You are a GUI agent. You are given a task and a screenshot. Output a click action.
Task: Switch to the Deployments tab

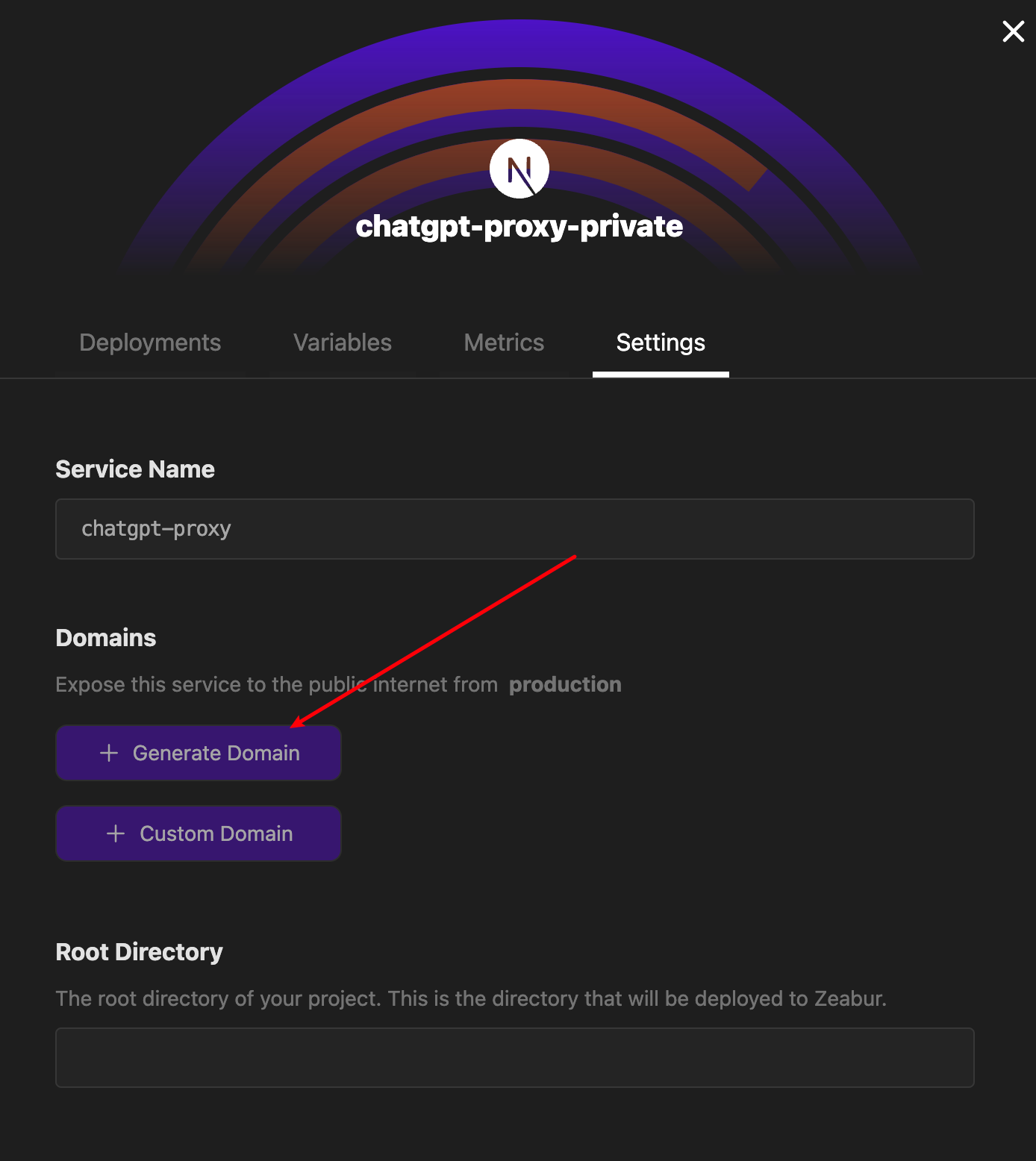tap(150, 342)
